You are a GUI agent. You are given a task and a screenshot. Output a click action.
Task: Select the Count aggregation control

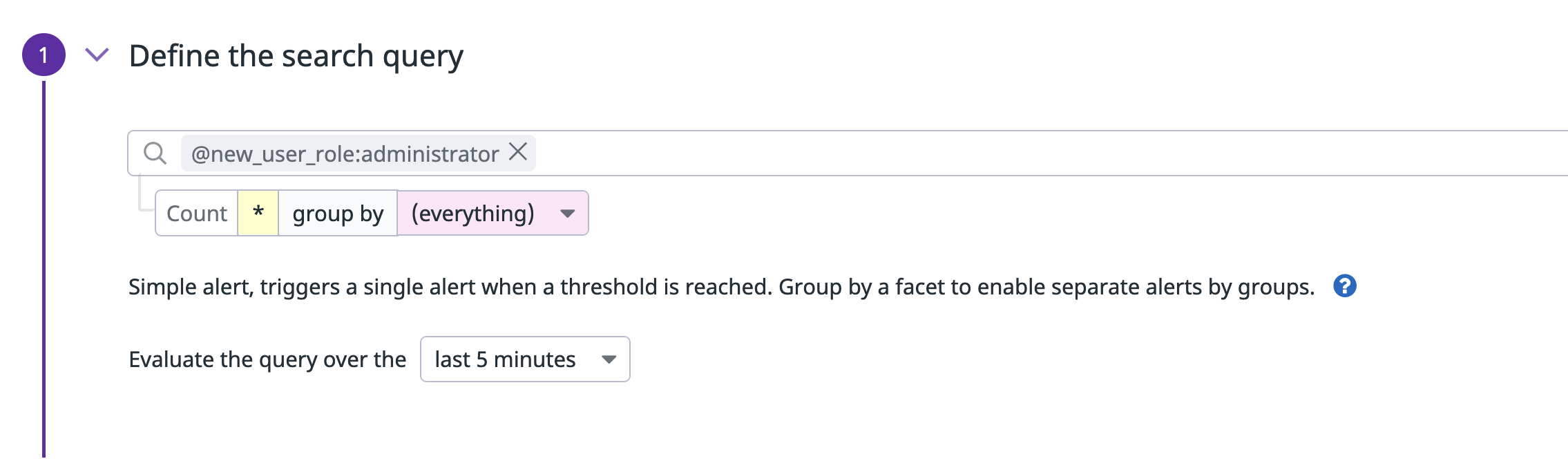pos(197,213)
